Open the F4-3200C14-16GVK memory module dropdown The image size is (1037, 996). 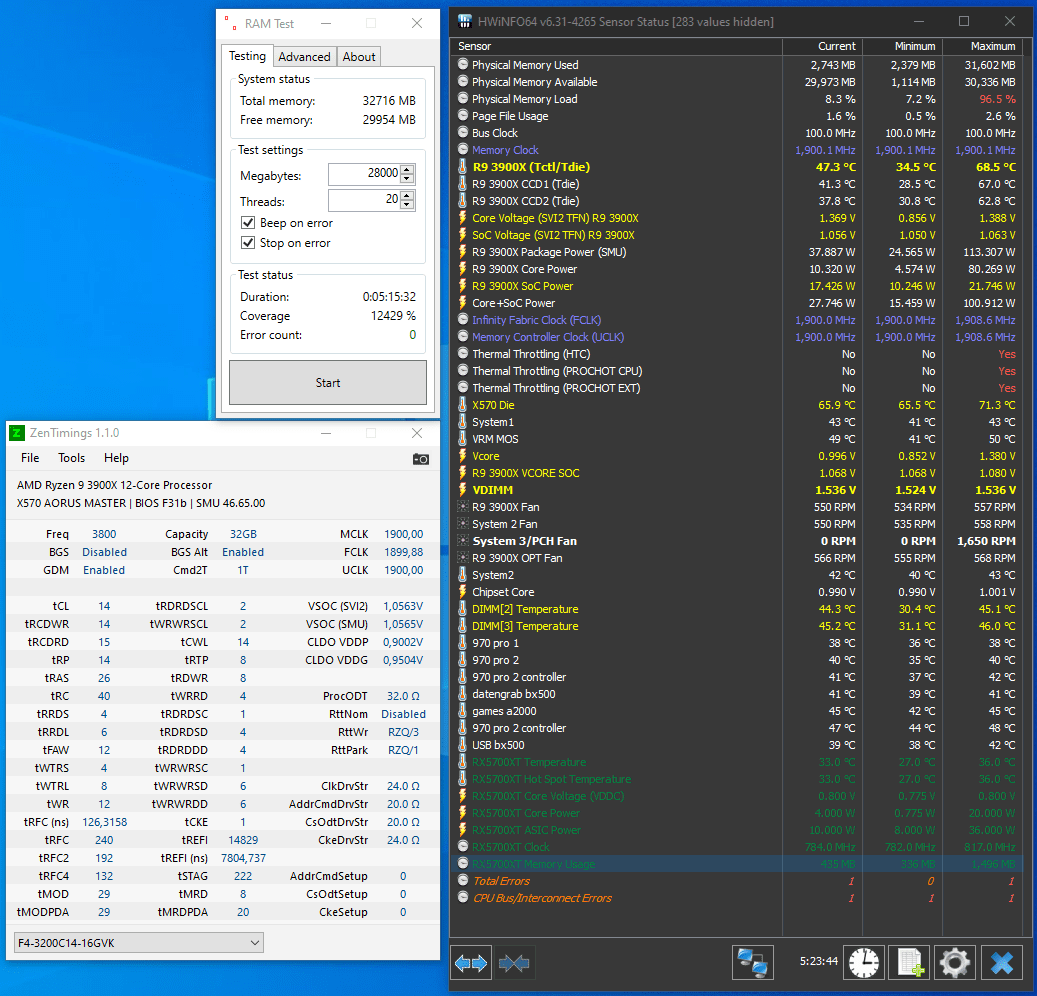[139, 943]
